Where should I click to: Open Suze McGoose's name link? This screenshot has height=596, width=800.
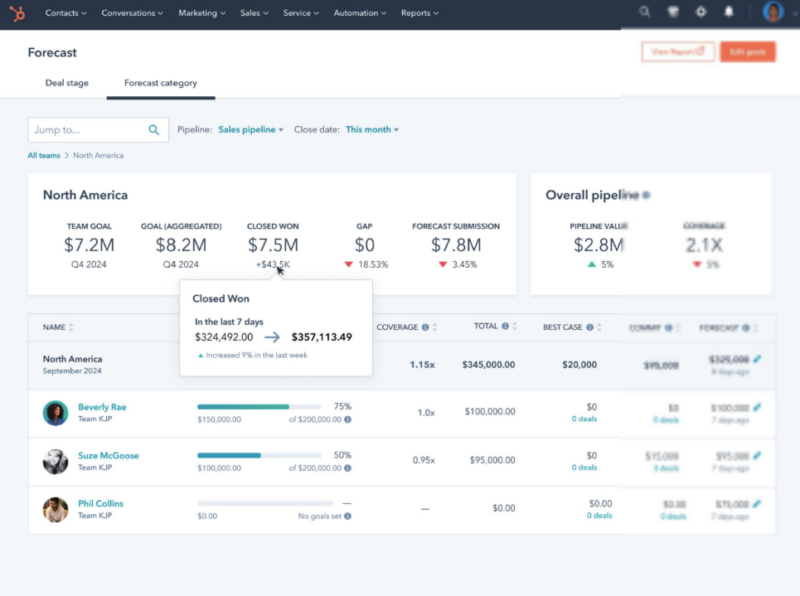click(x=108, y=455)
